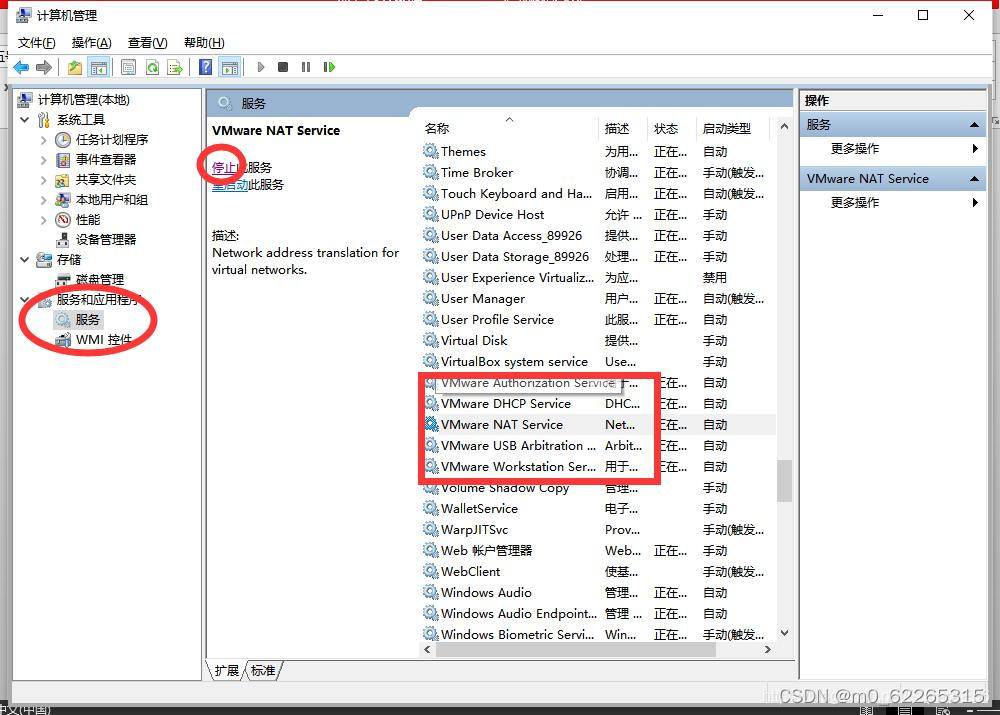Open the 文件(F) menu
The height and width of the screenshot is (715, 1000).
(36, 43)
